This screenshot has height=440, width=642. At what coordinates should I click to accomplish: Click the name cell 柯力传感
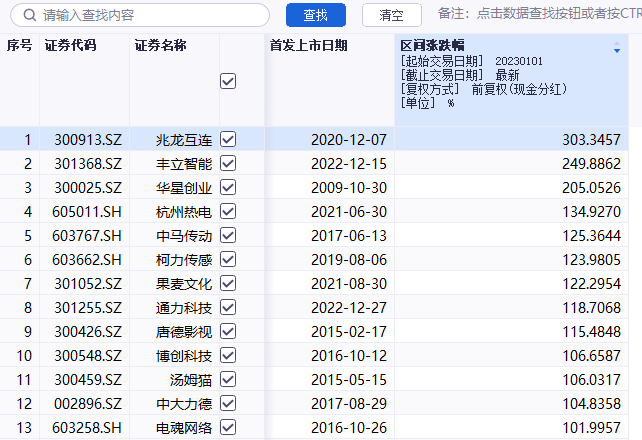(184, 260)
